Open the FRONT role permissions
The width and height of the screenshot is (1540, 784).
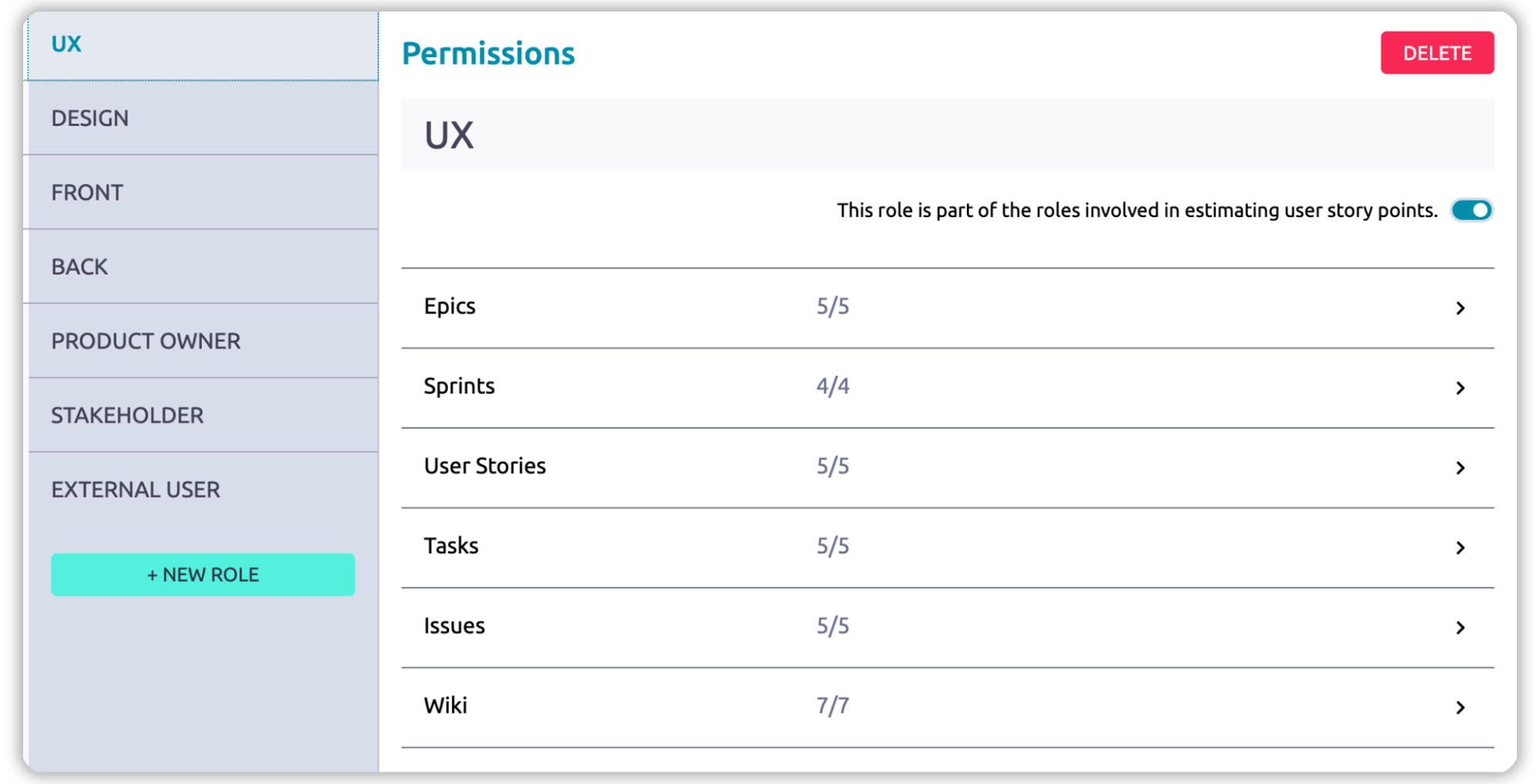click(87, 193)
